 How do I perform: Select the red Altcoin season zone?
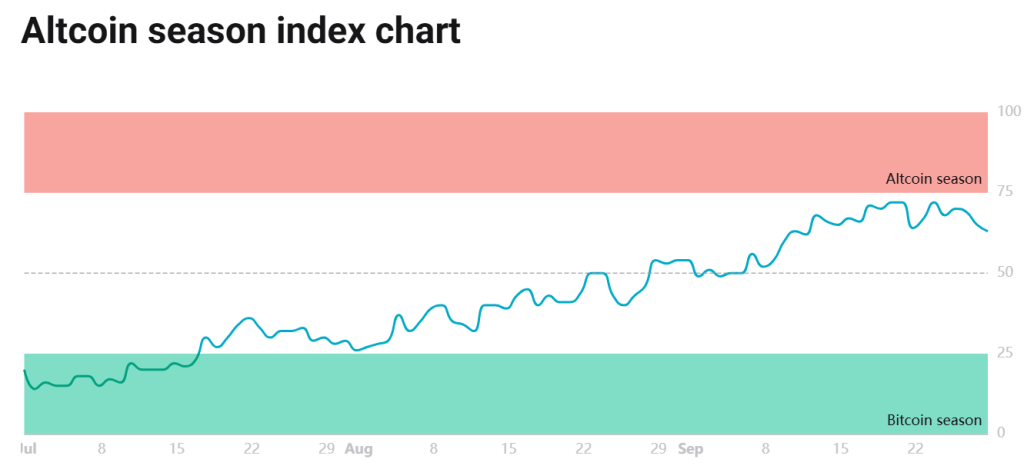pyautogui.click(x=500, y=151)
